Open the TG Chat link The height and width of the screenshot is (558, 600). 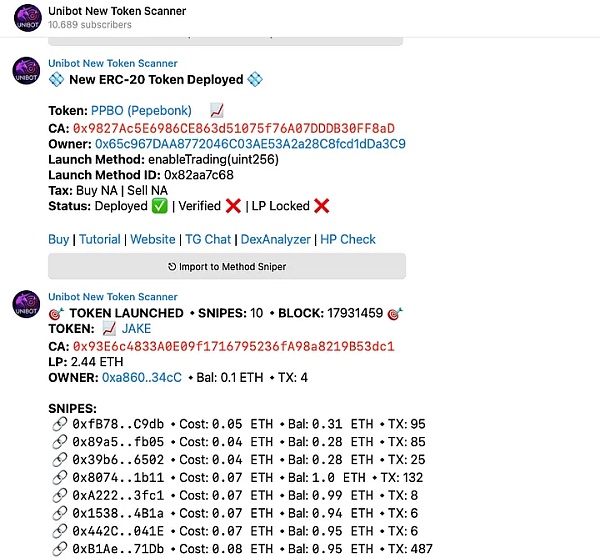[x=208, y=240]
